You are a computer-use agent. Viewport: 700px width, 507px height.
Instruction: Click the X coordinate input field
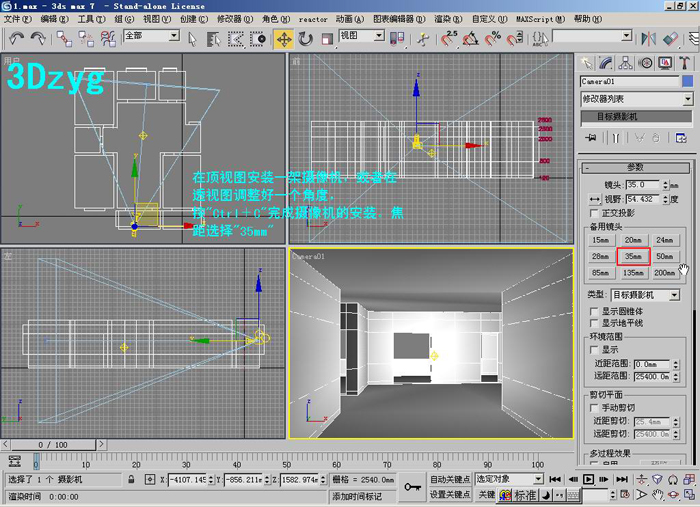pos(188,480)
